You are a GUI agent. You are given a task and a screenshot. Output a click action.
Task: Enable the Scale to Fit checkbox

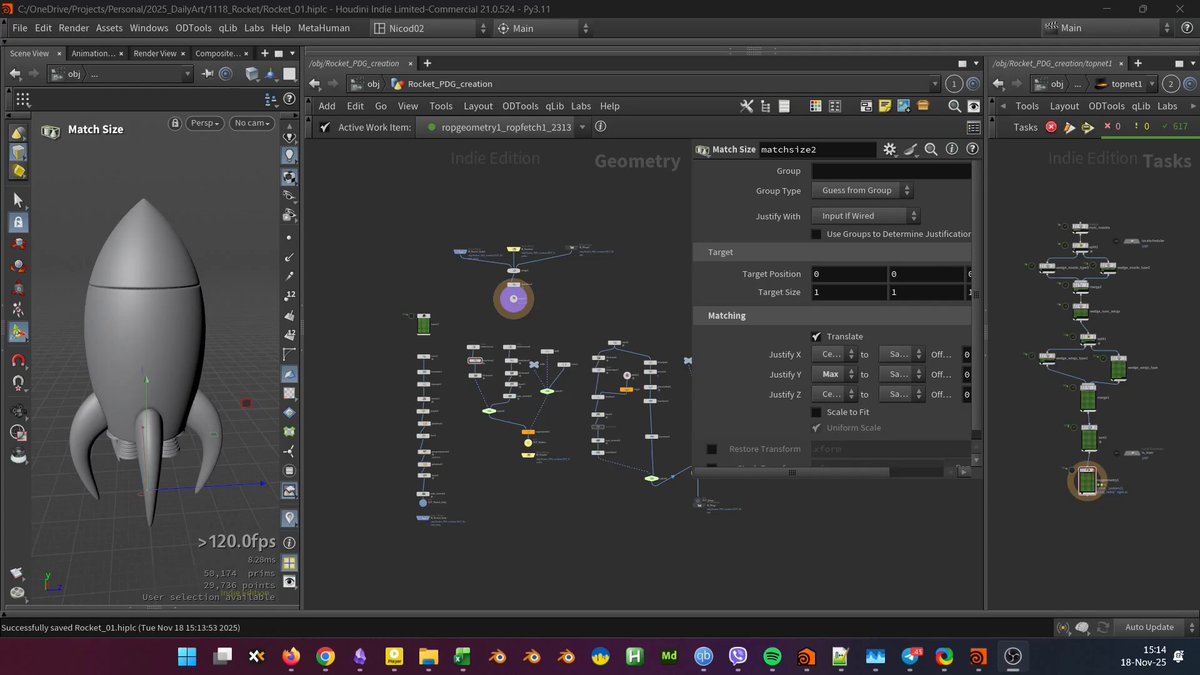[x=817, y=412]
